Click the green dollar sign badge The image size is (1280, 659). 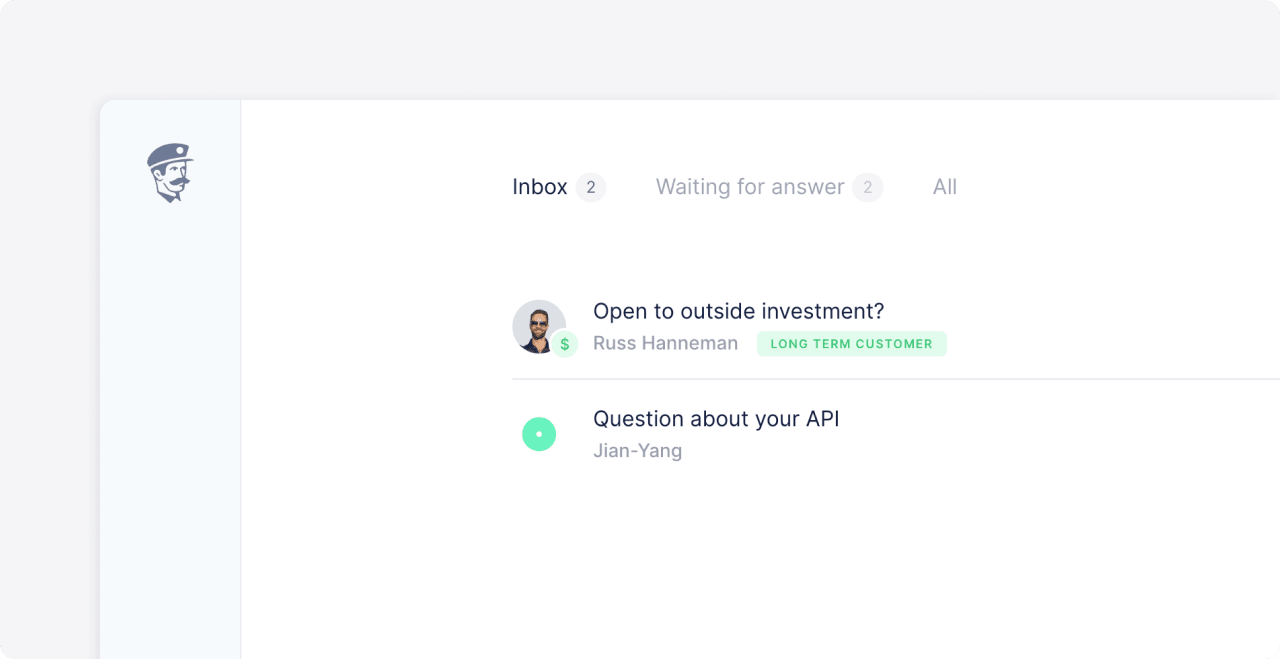click(x=565, y=344)
